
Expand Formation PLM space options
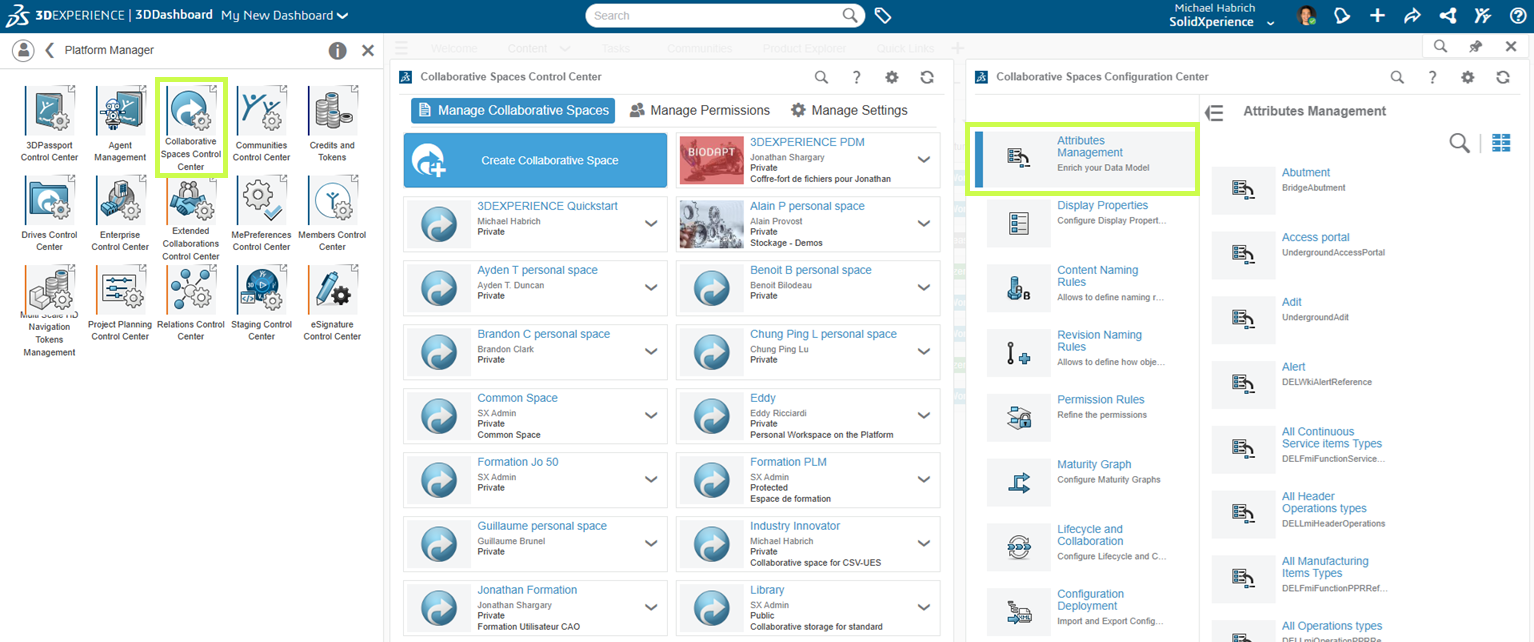click(x=924, y=480)
